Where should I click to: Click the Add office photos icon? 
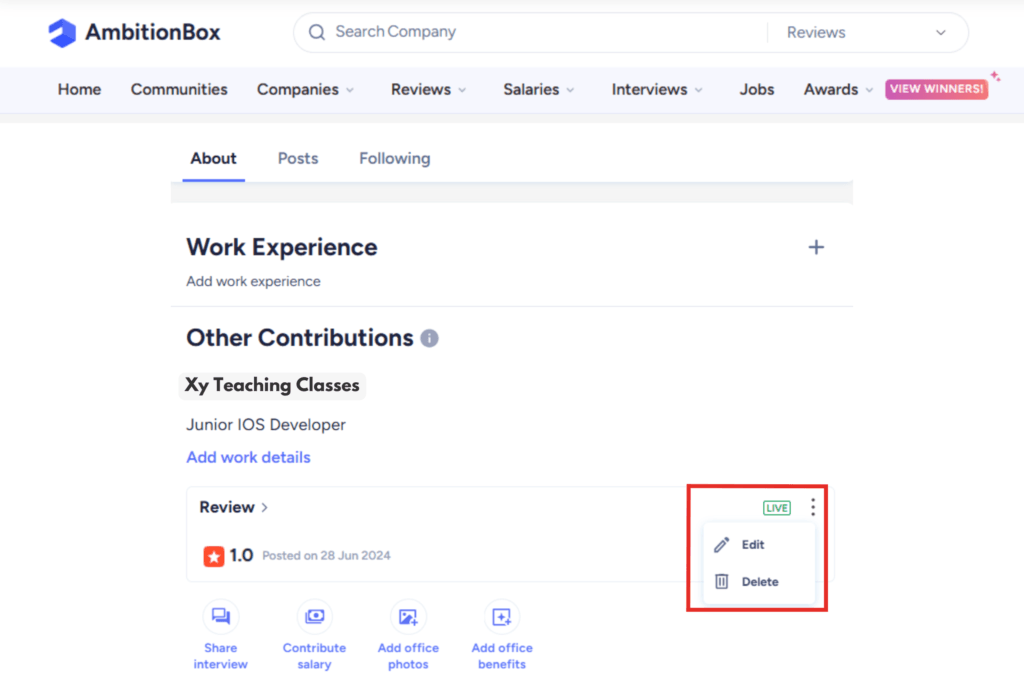click(x=408, y=617)
